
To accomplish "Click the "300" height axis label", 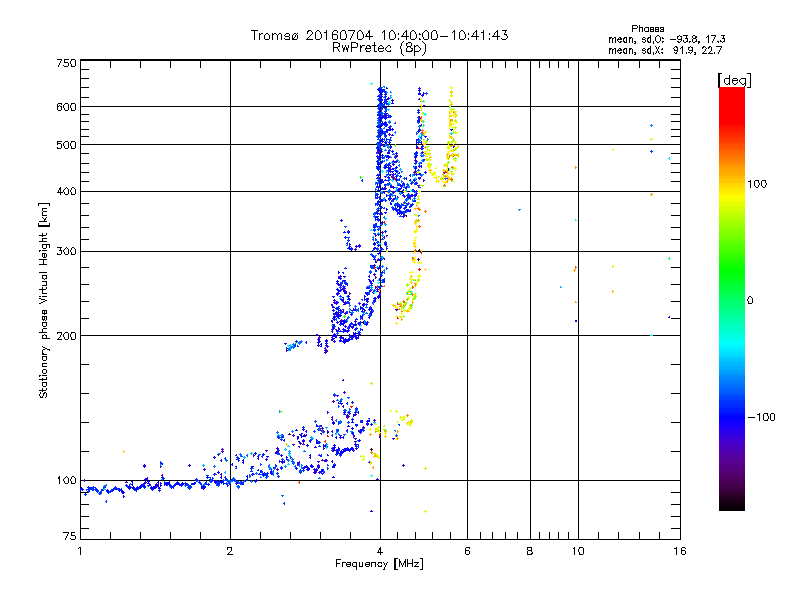I will tap(66, 252).
